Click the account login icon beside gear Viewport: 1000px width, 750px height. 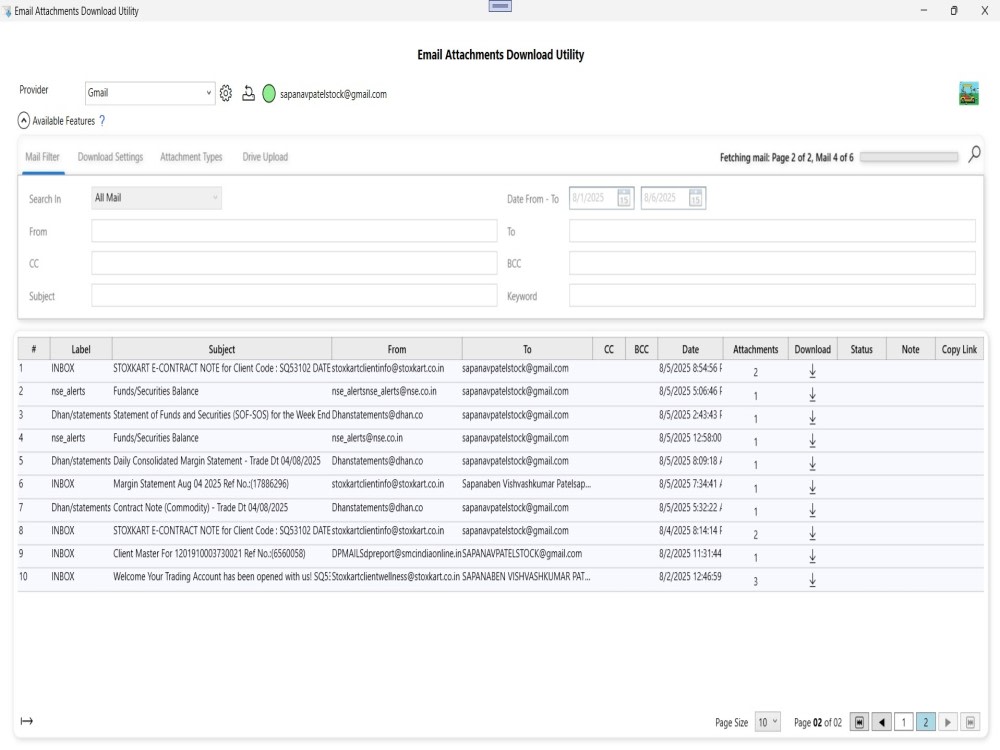tap(248, 94)
